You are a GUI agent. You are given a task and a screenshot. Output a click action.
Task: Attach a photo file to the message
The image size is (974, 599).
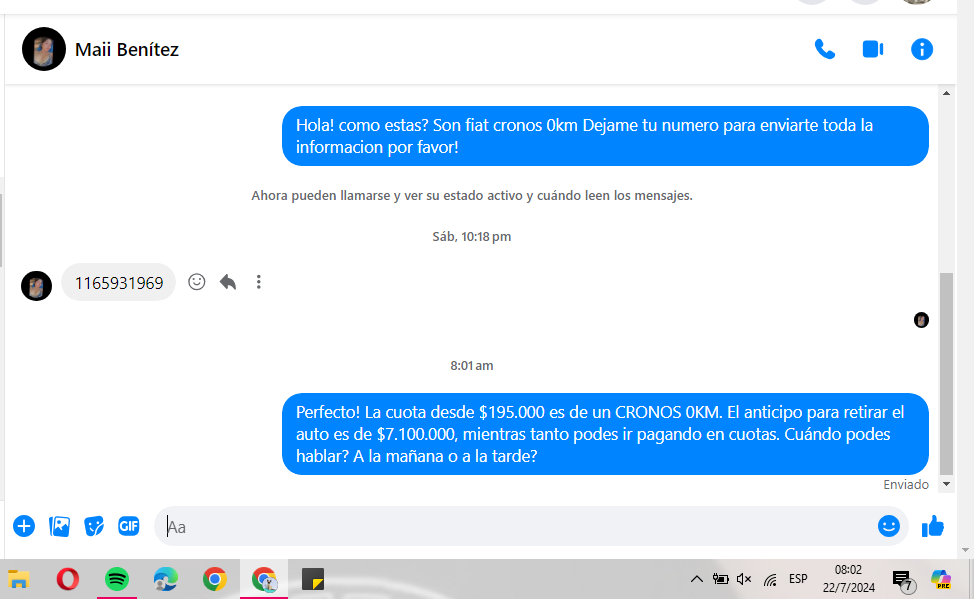pos(60,526)
